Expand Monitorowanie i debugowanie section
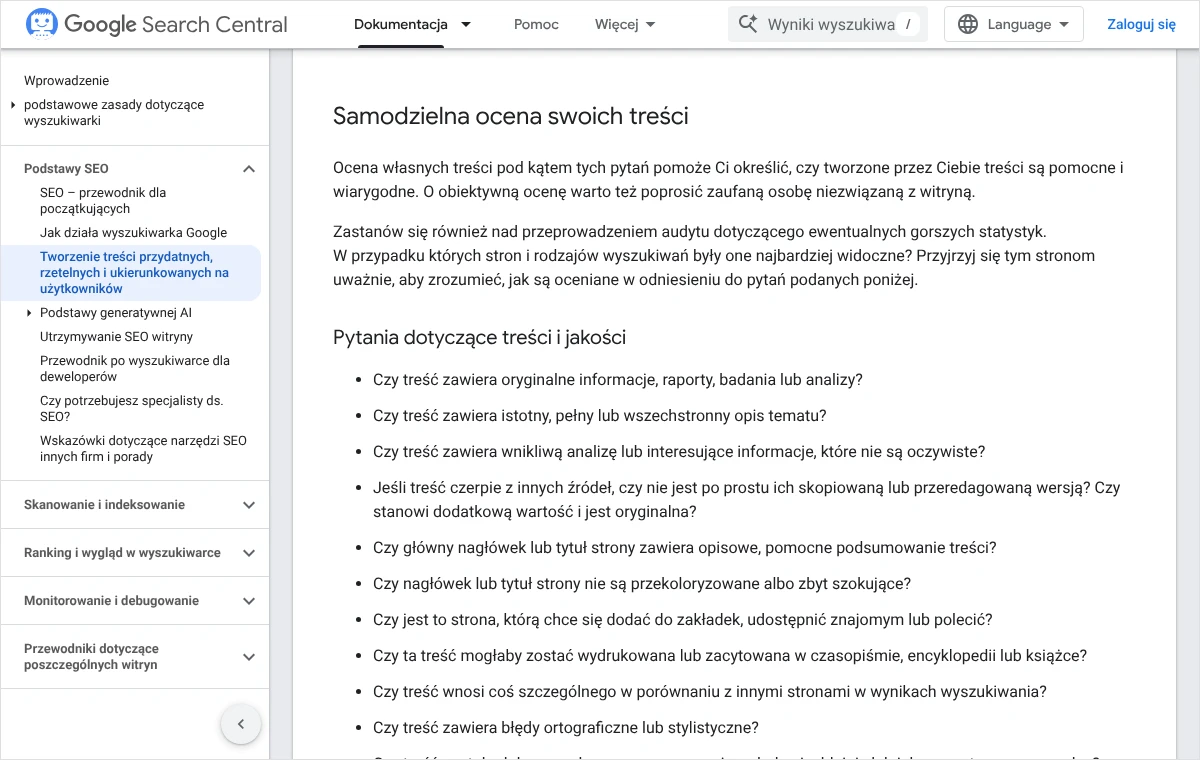Image resolution: width=1200 pixels, height=760 pixels. [x=249, y=601]
